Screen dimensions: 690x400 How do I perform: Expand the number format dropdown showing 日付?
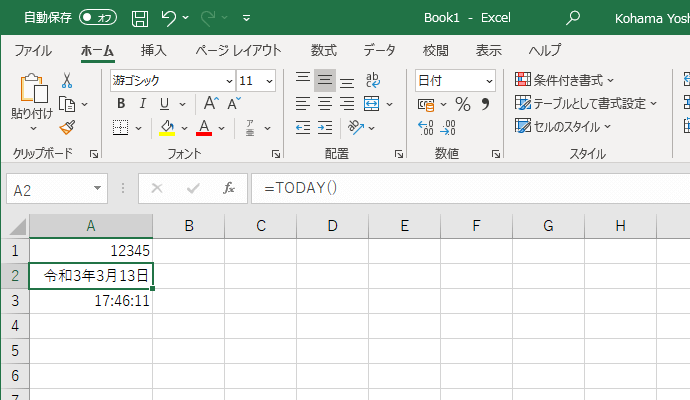pyautogui.click(x=489, y=81)
